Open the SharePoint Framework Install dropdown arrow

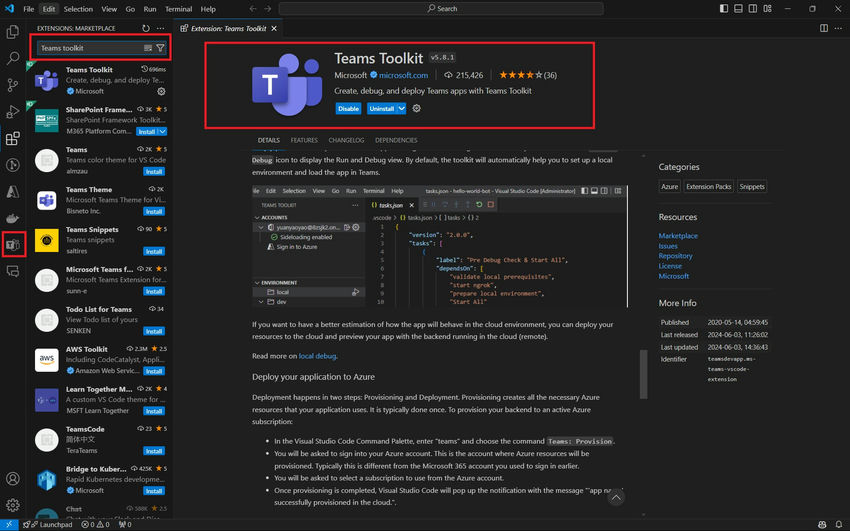(x=163, y=132)
